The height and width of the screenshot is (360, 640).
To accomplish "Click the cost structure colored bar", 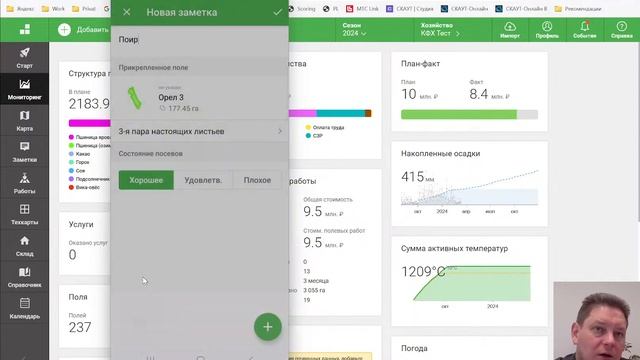I will coord(330,113).
